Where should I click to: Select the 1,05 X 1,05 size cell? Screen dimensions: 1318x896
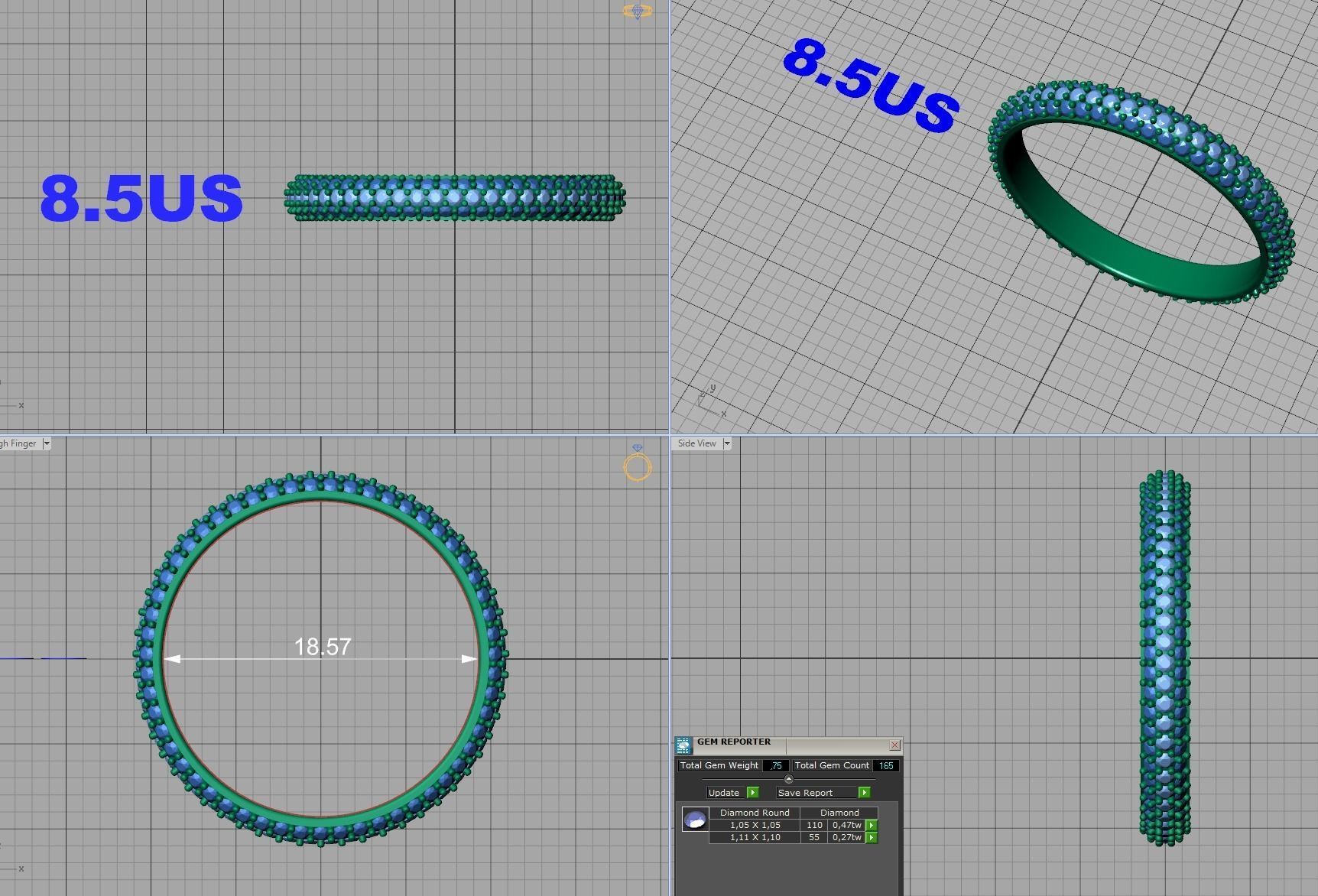[x=755, y=825]
